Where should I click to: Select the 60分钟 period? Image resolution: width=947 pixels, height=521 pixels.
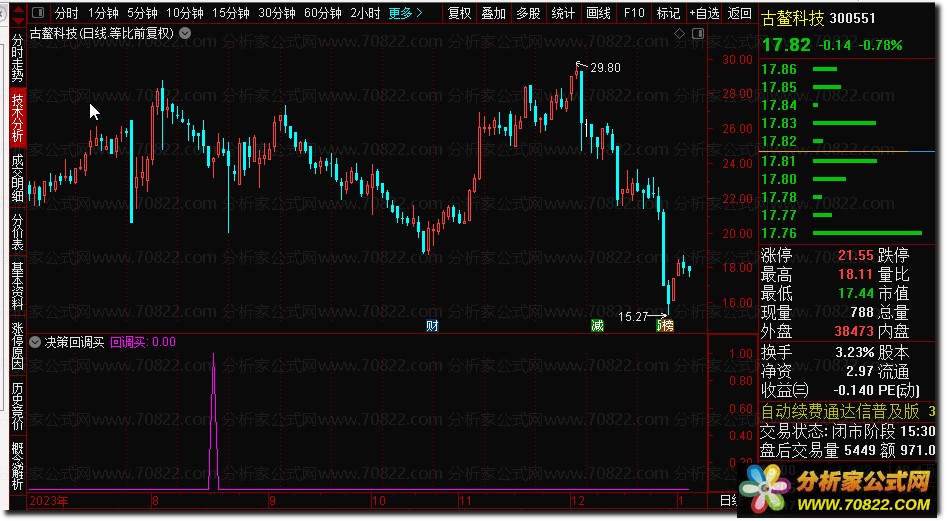pos(323,13)
